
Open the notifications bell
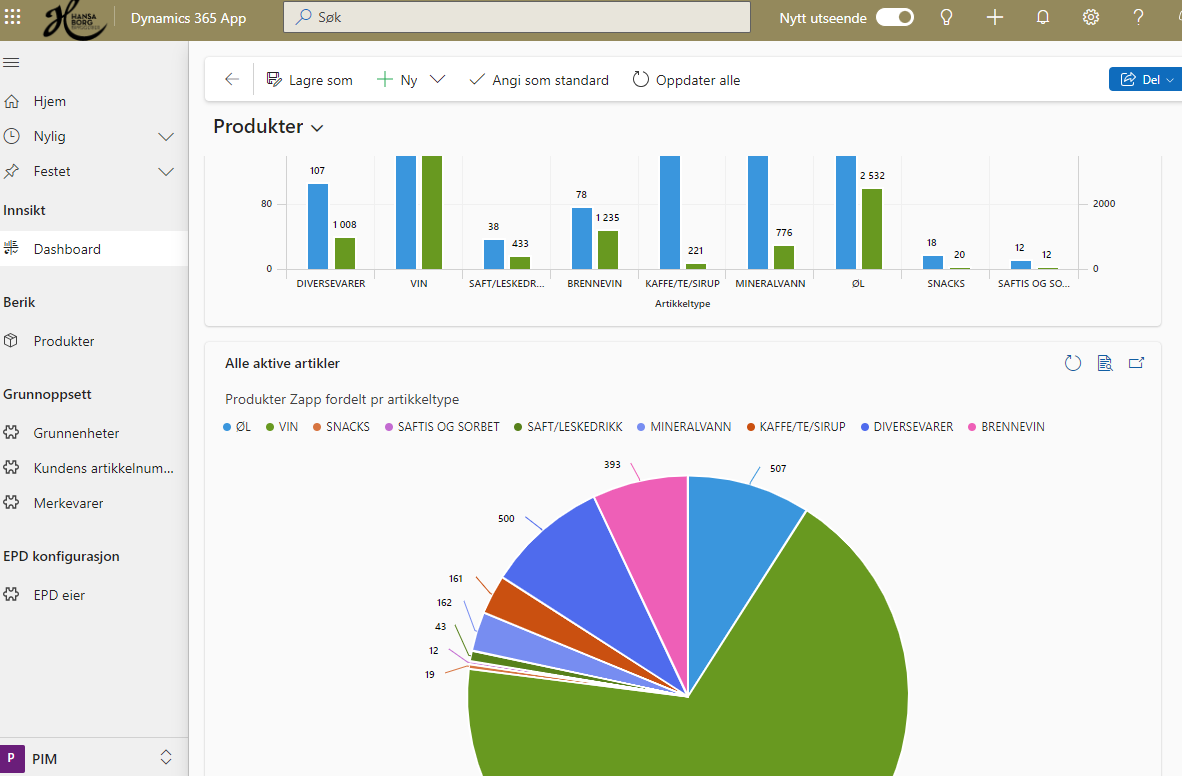pos(1043,18)
